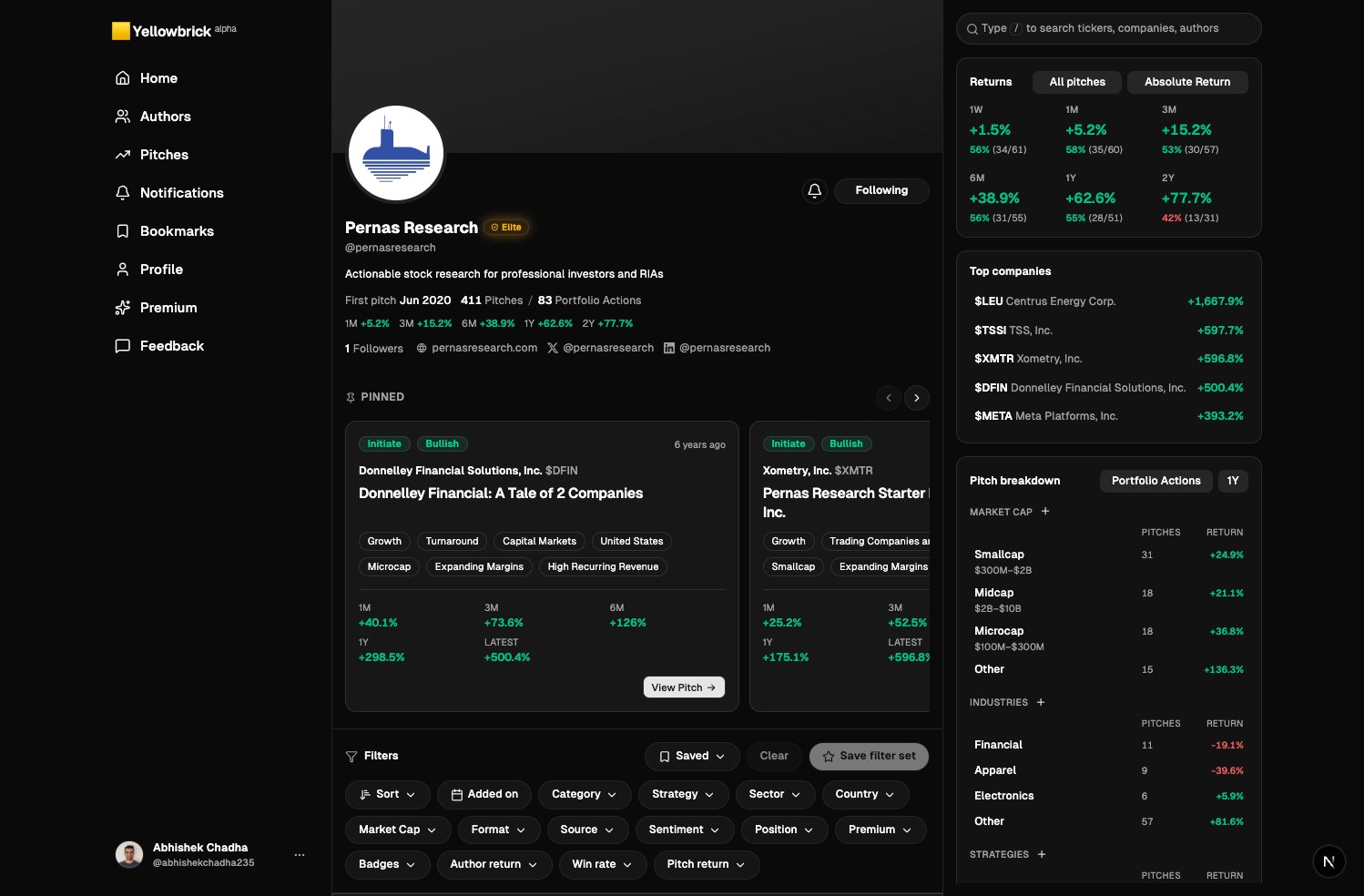Expand the Category filter

pyautogui.click(x=585, y=794)
